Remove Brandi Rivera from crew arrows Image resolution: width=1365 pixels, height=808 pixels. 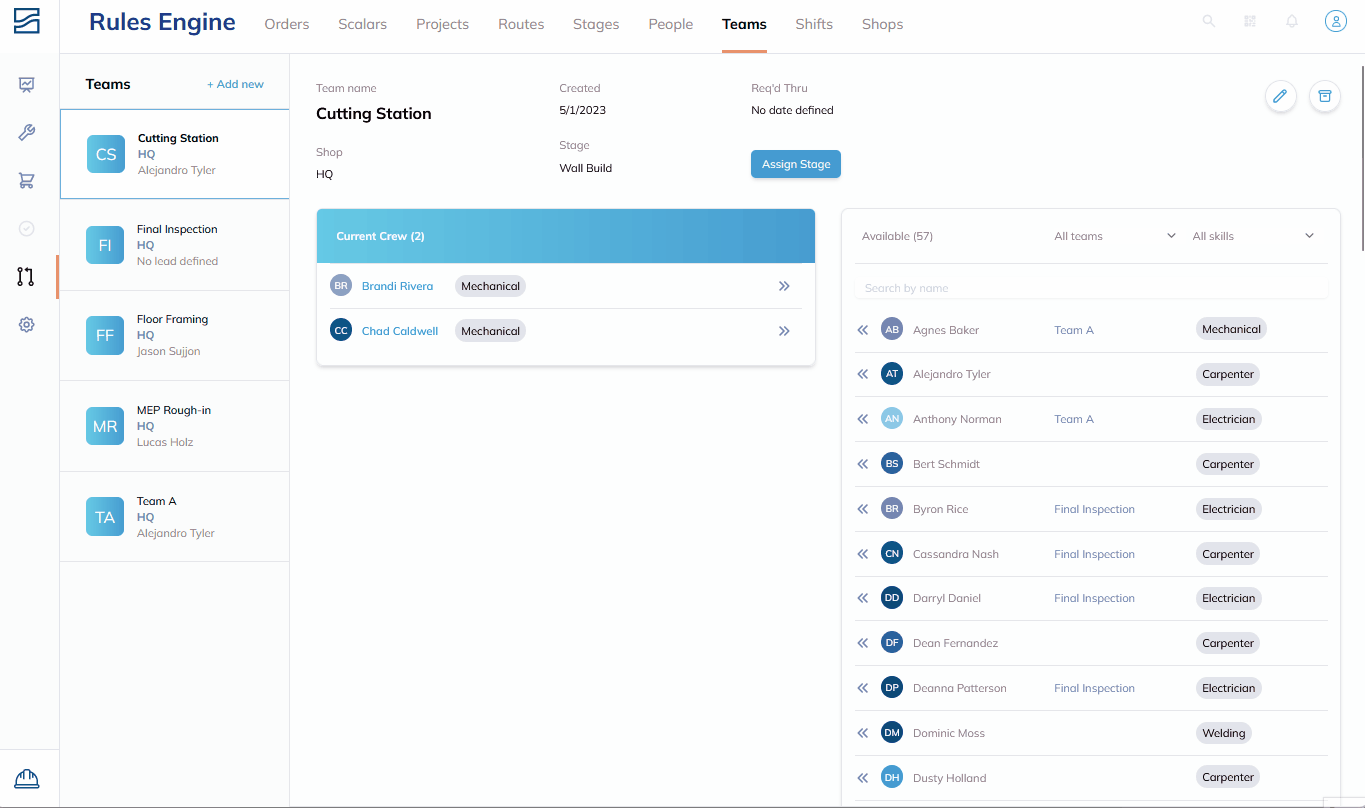[784, 286]
